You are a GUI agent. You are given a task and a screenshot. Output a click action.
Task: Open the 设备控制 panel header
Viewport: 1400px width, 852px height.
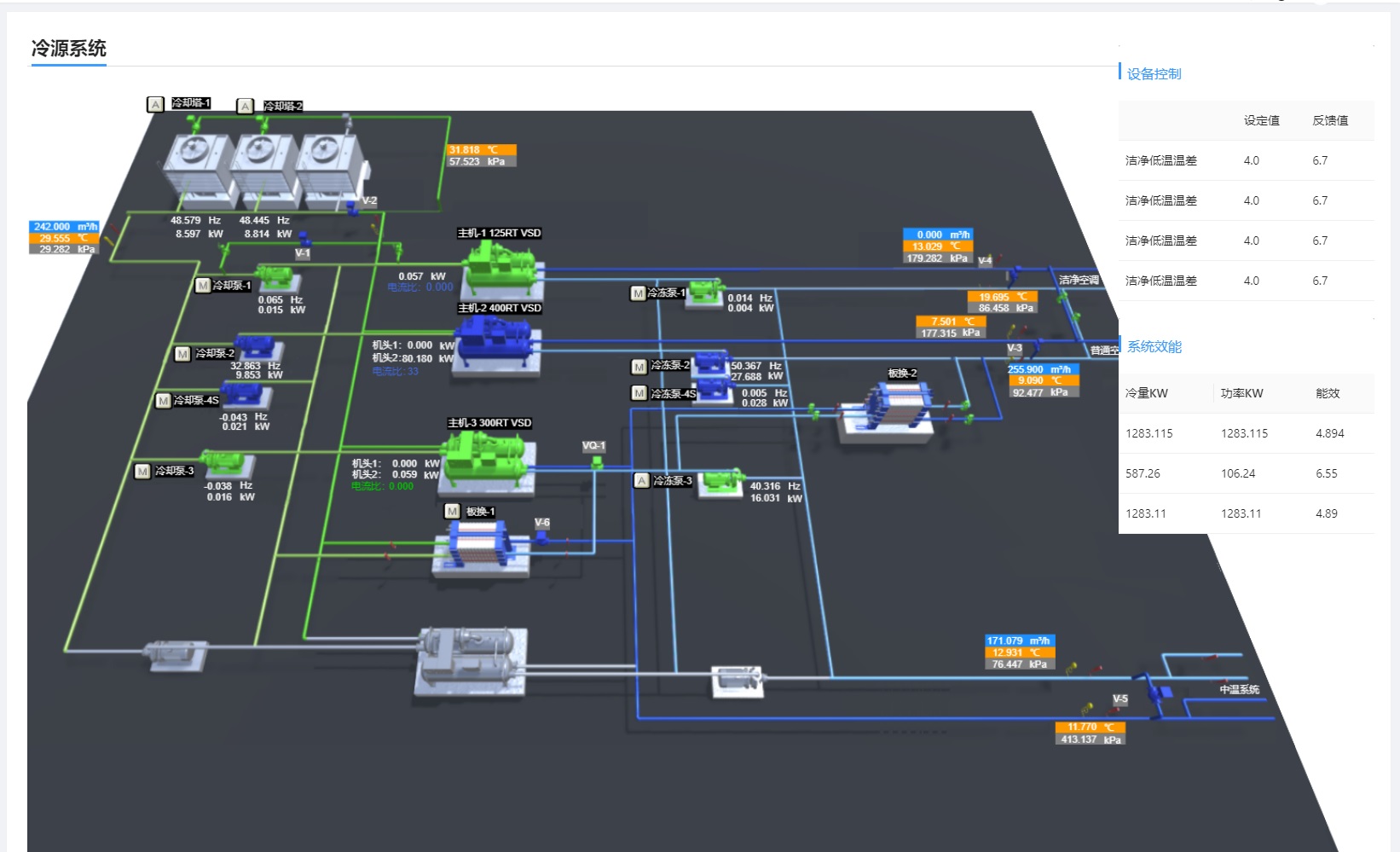(1154, 74)
